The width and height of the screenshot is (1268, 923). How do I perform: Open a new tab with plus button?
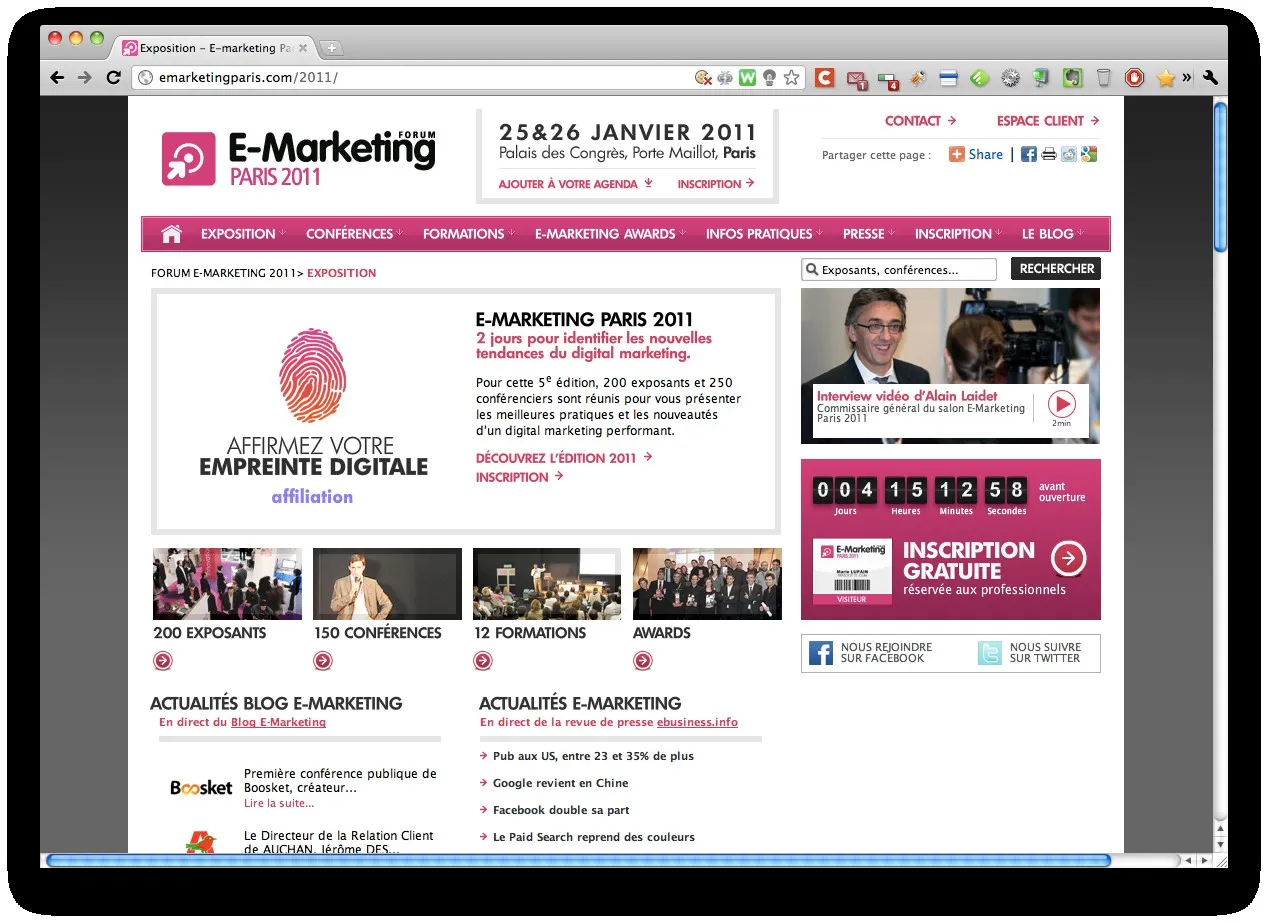(x=331, y=48)
